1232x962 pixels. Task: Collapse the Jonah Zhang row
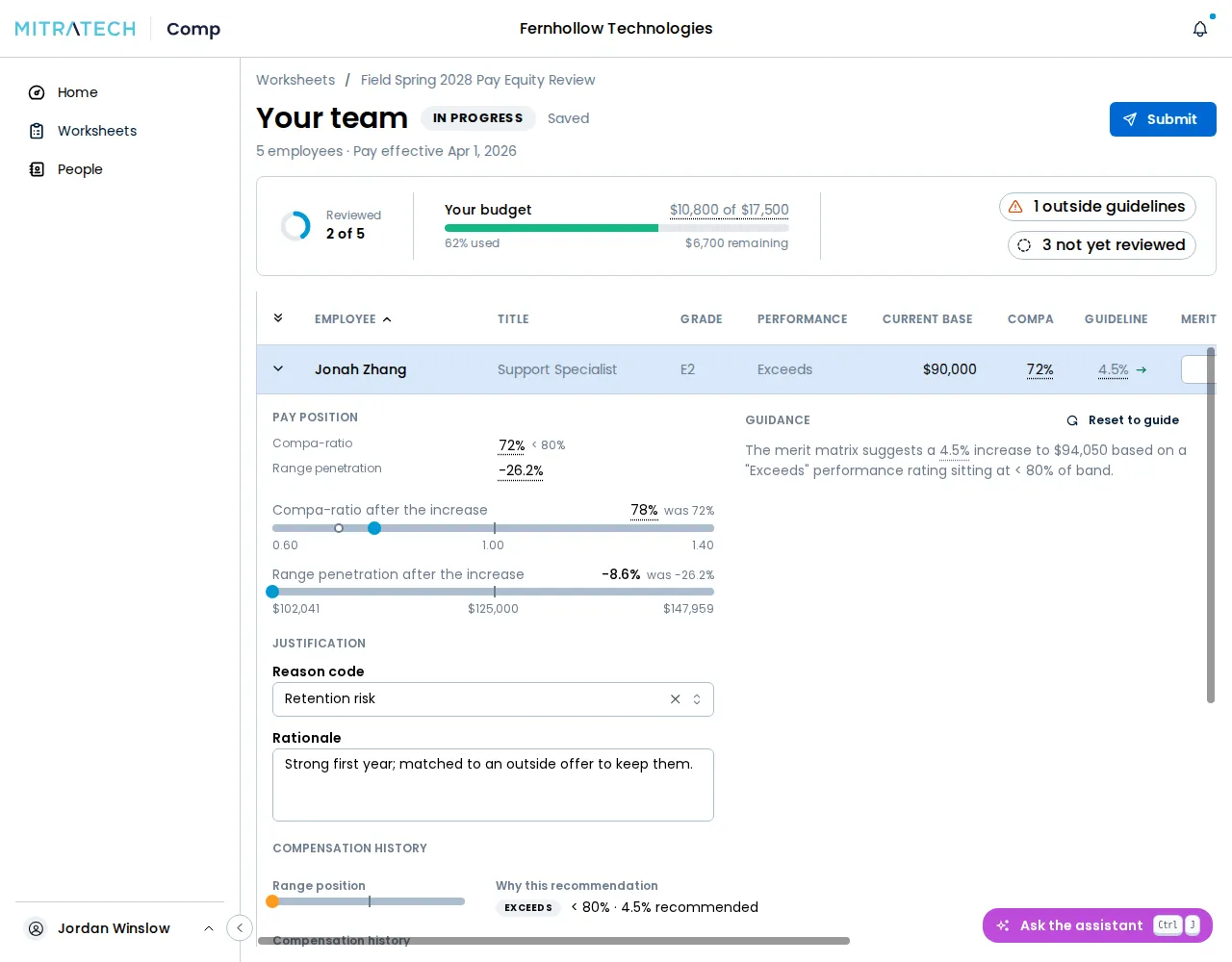pos(278,368)
